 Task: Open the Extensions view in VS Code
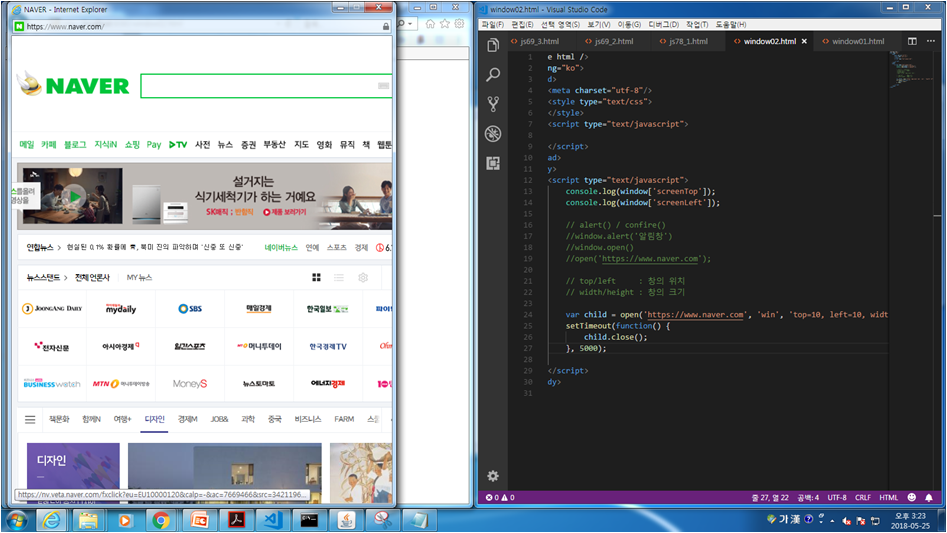493,163
